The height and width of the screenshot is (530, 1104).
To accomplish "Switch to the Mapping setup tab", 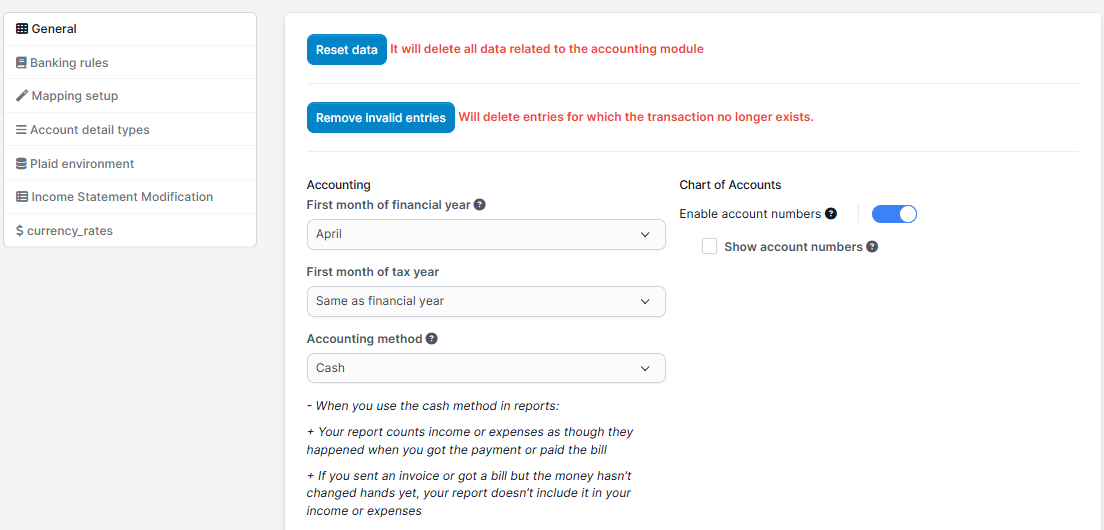I will point(74,96).
